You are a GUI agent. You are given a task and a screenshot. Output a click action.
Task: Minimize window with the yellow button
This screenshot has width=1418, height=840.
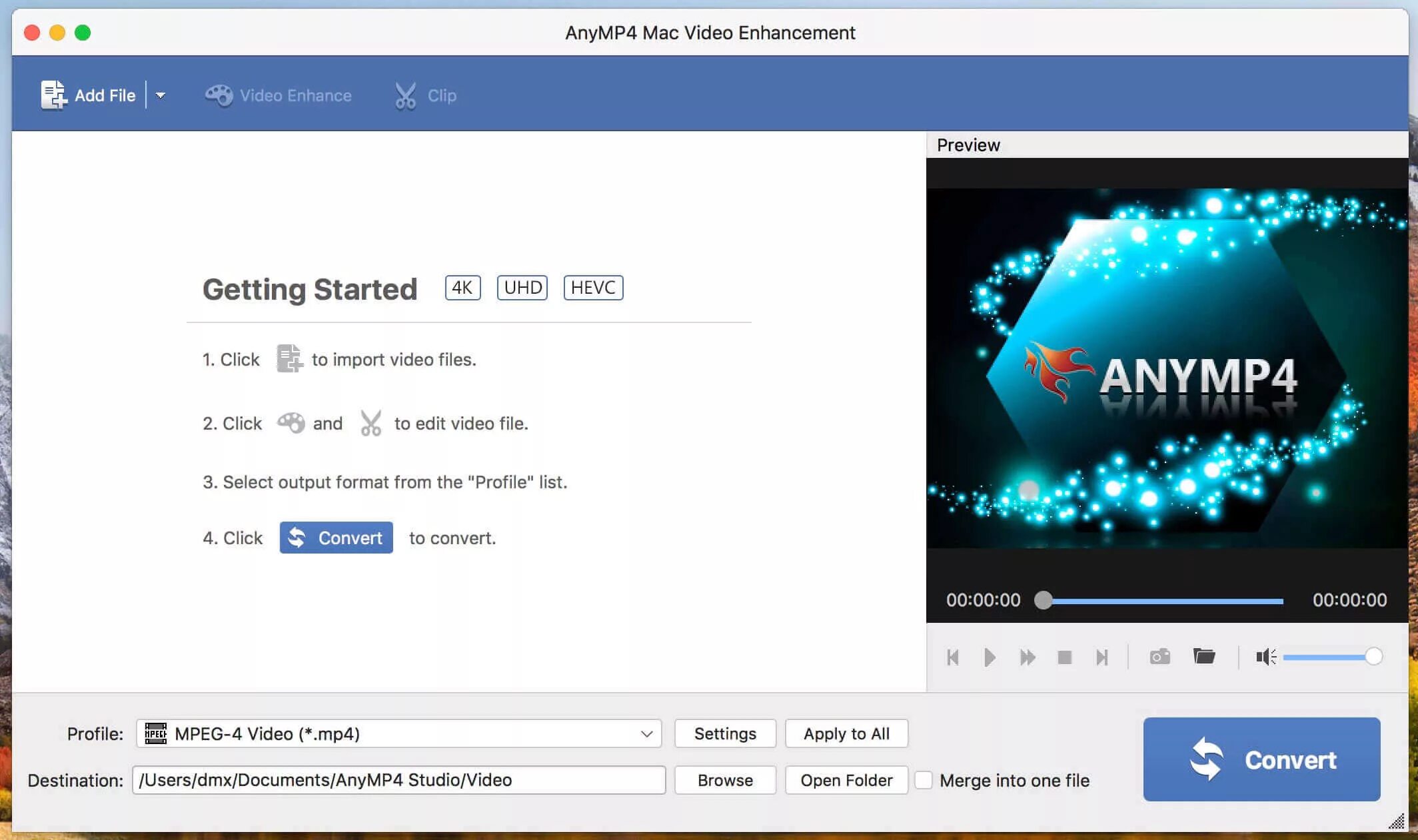click(57, 33)
